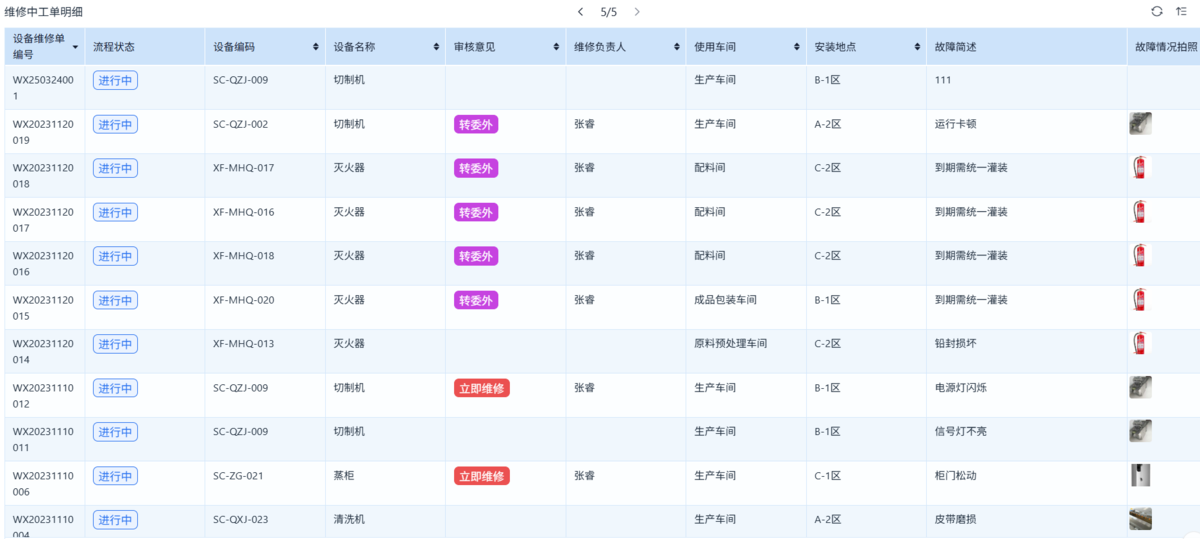Open fire extinguisher photo for WX20231120014
This screenshot has width=1200, height=539.
tap(1140, 343)
